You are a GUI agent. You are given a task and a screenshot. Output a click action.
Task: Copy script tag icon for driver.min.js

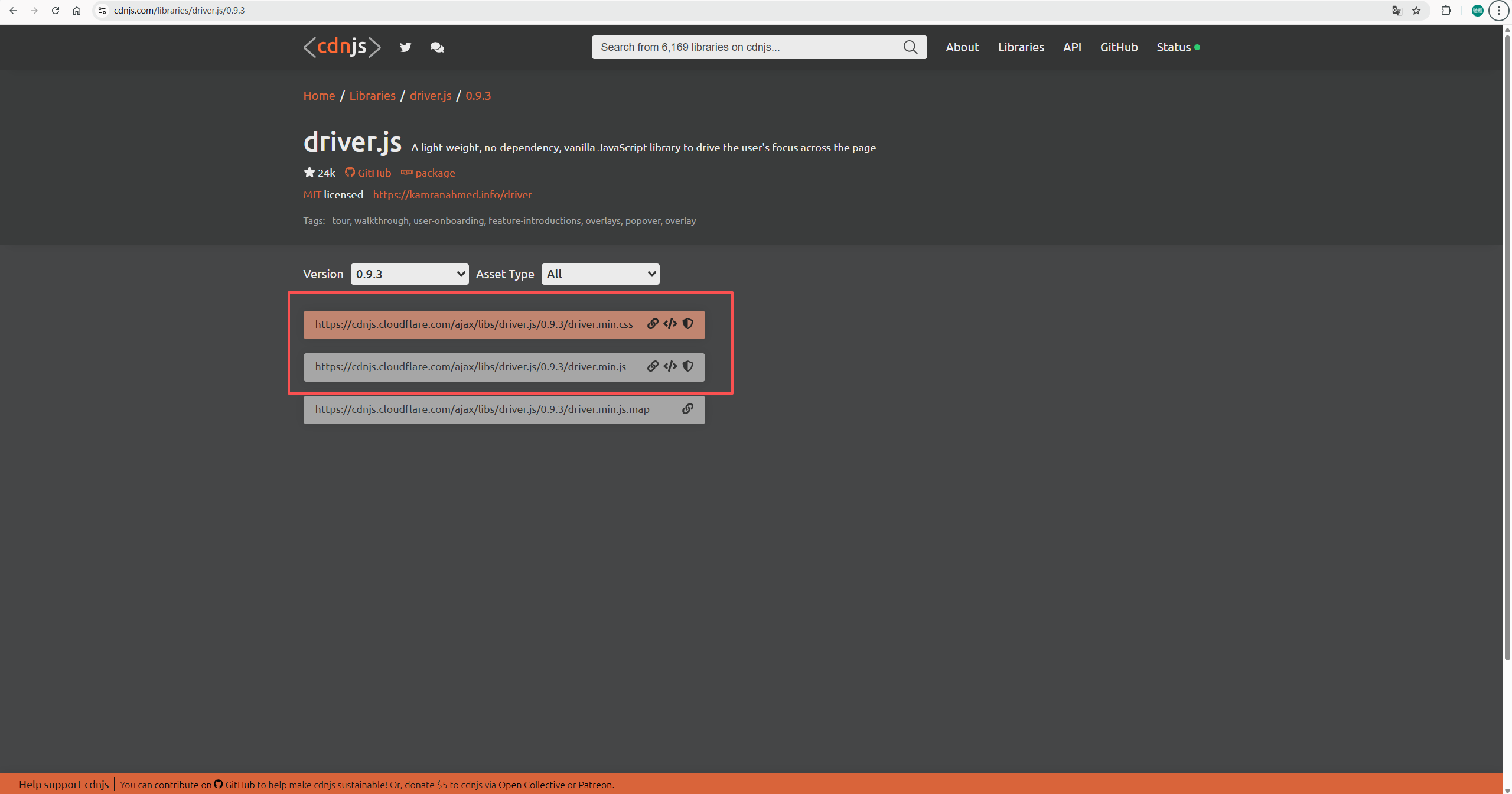[x=670, y=366]
